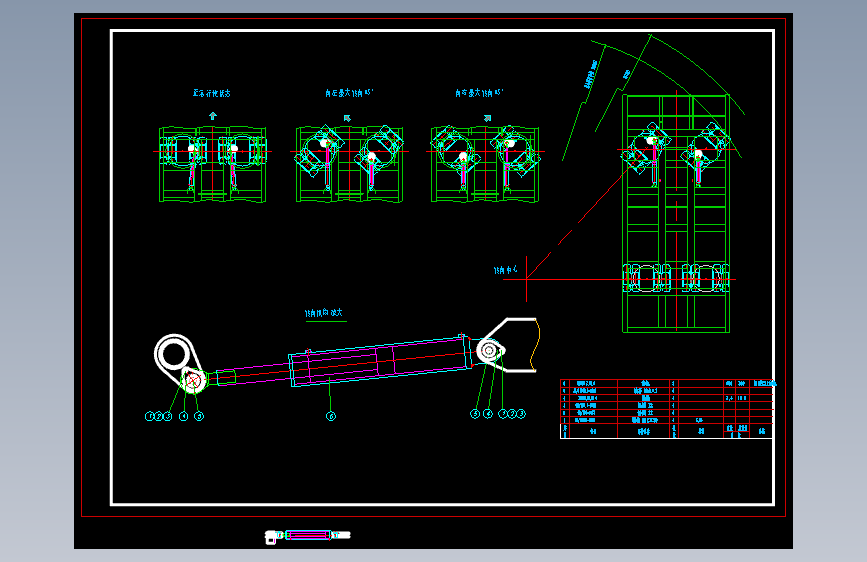Select the white clevis bracket with orange break line

[509, 346]
